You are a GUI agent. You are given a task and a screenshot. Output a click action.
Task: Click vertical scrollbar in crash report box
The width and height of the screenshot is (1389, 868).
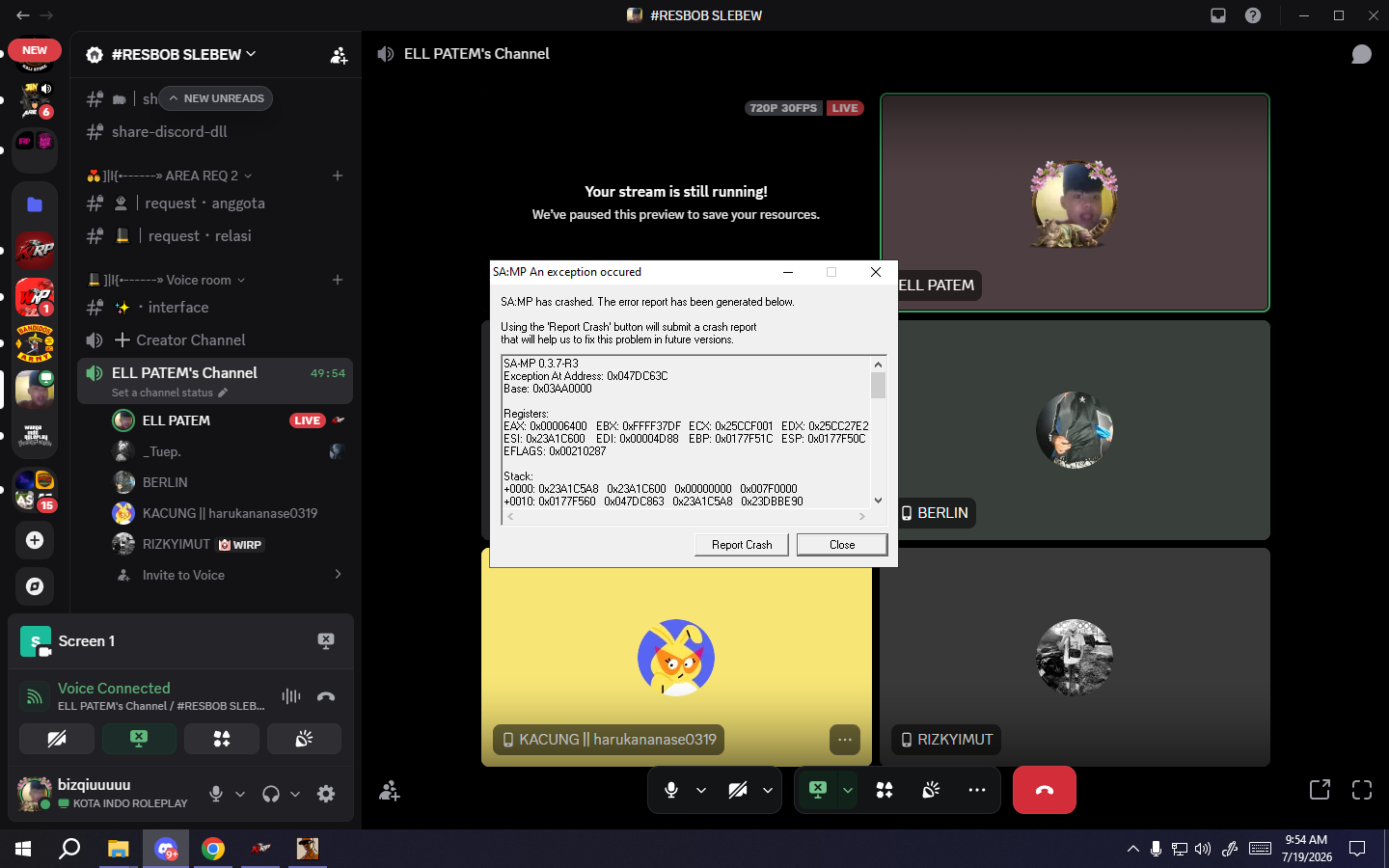tap(878, 432)
